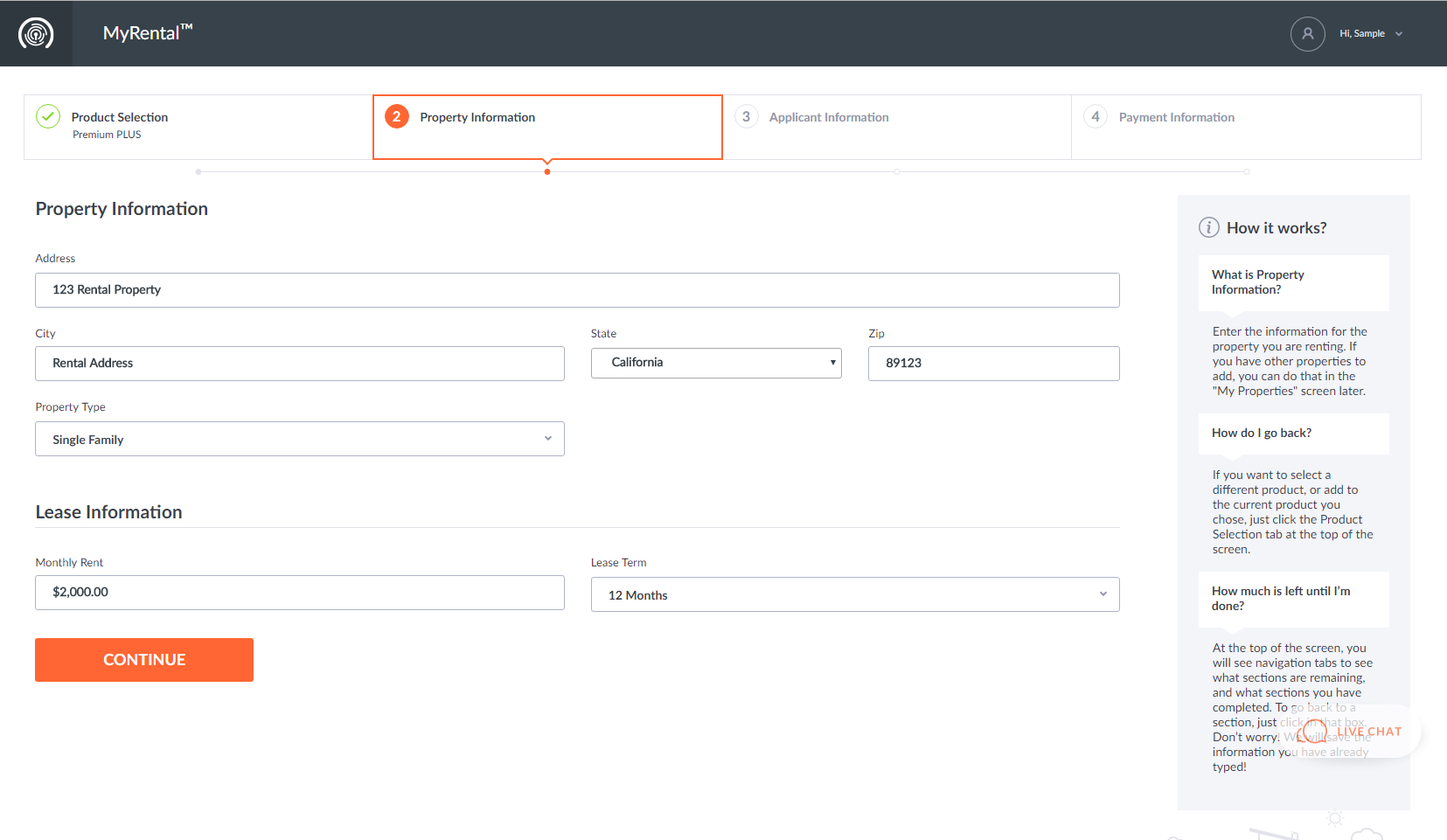Click the Zip code field
1447x840 pixels.
(x=992, y=363)
